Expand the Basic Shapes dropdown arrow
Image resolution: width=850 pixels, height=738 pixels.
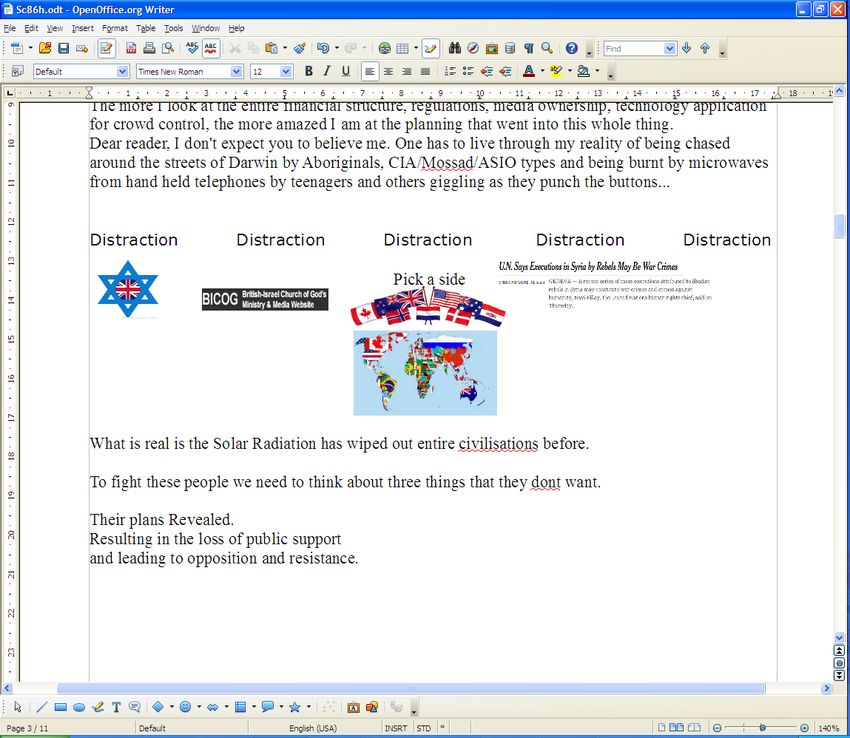pyautogui.click(x=172, y=707)
